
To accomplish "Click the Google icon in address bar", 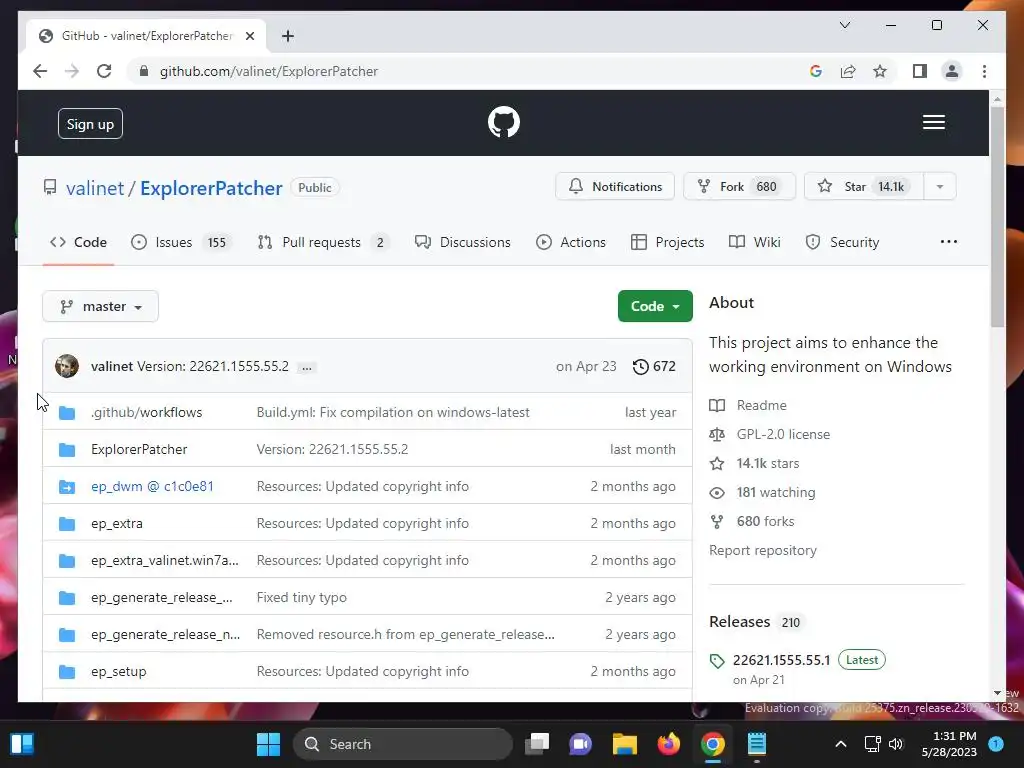I will 816,71.
